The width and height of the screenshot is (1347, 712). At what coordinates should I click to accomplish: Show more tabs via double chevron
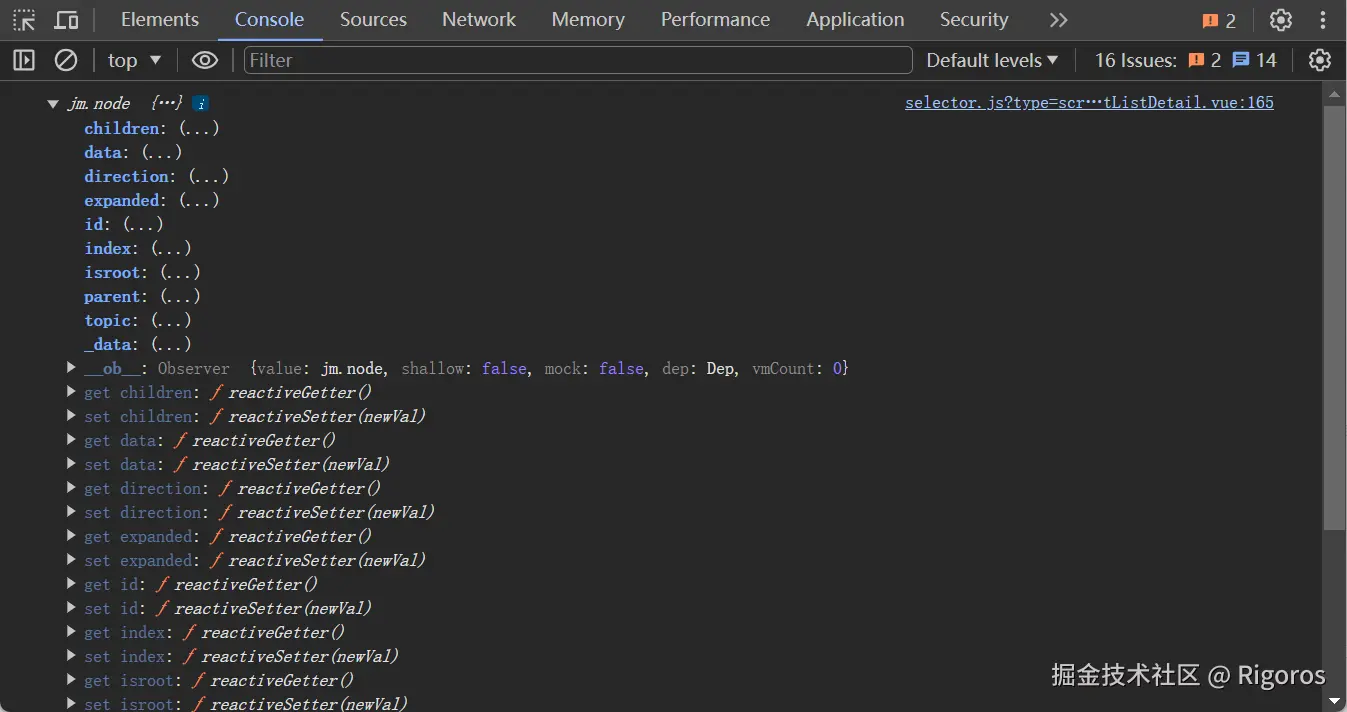1059,20
